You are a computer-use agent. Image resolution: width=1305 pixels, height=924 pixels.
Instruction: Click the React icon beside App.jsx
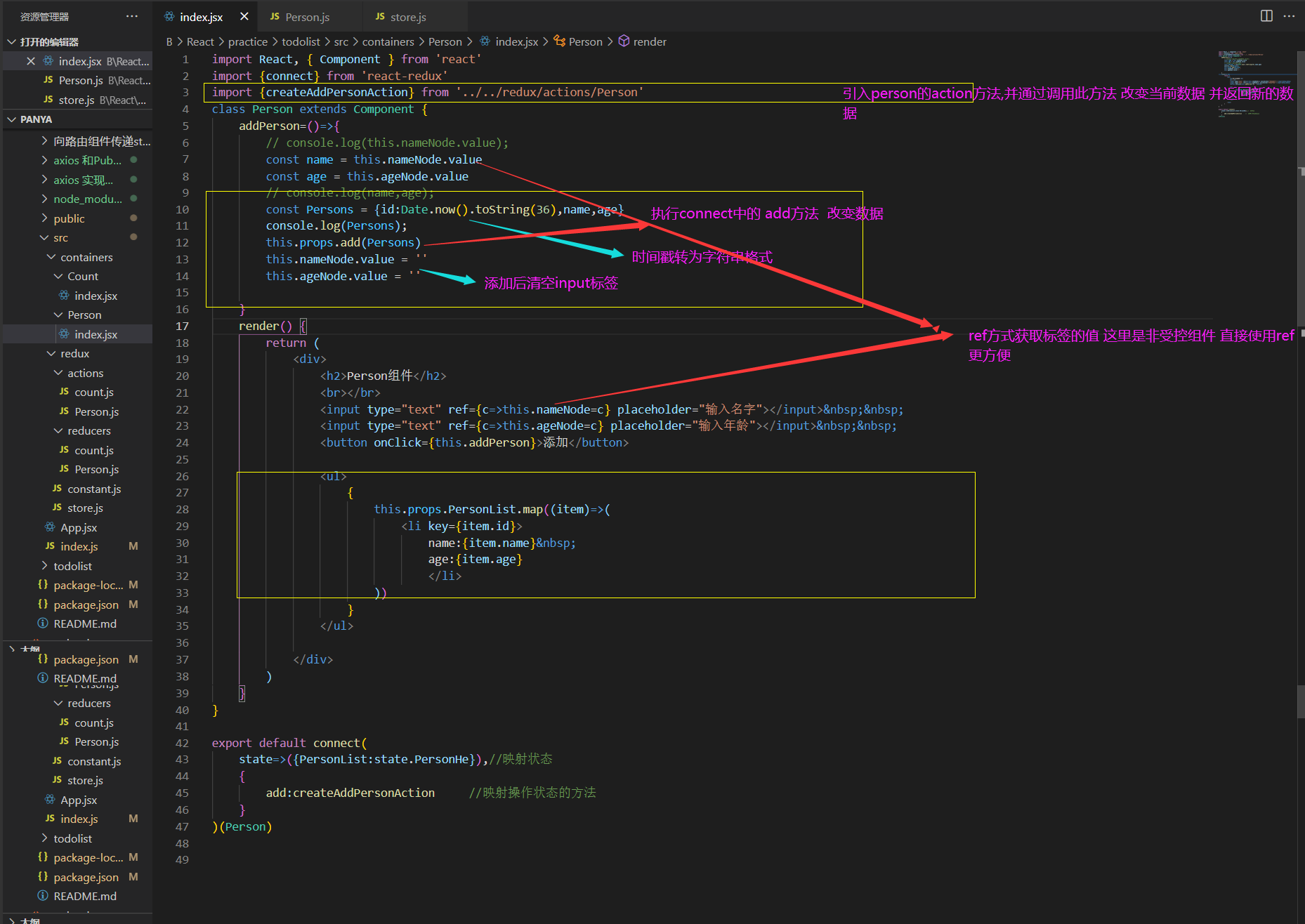click(50, 527)
